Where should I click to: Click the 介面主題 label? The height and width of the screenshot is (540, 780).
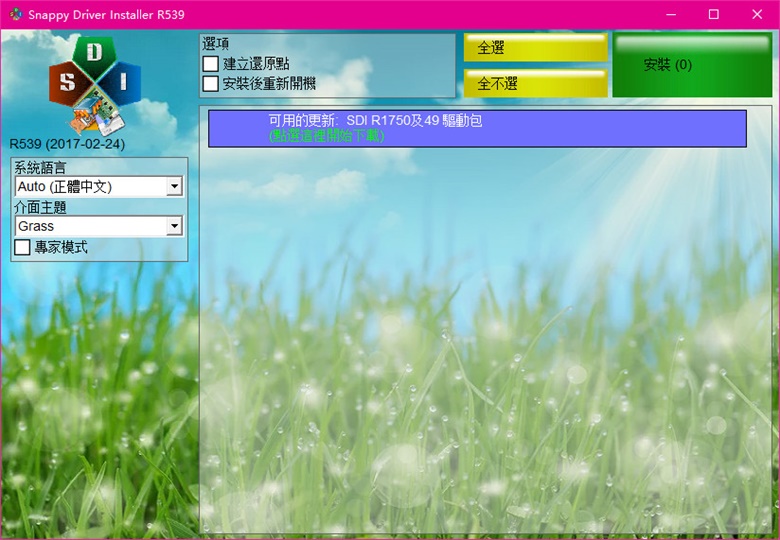pyautogui.click(x=40, y=207)
